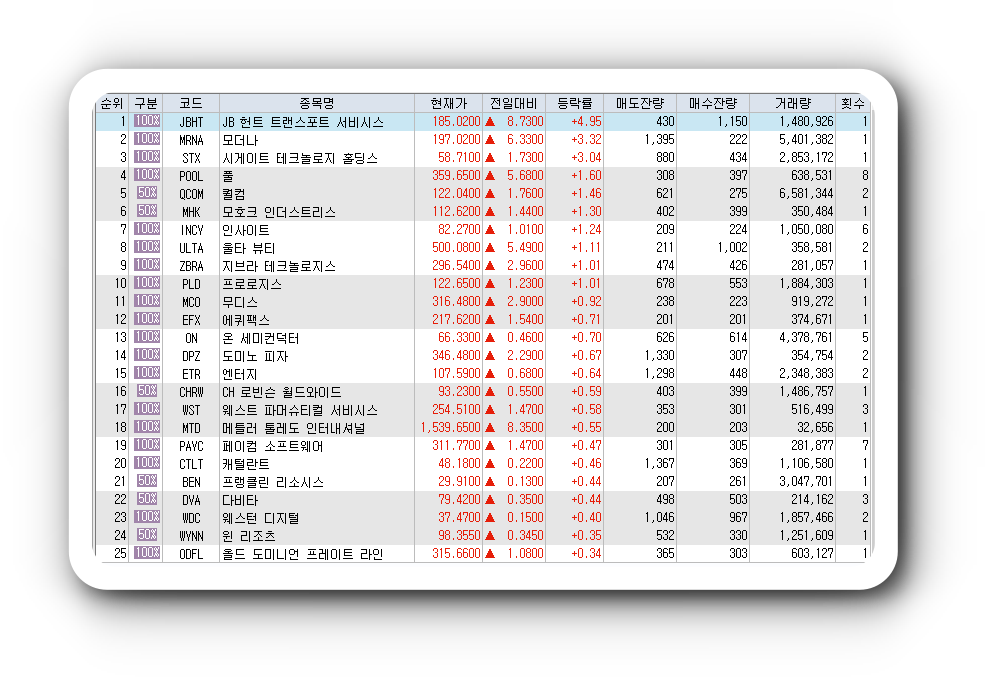
Task: Open stock name 다비타
Action: (x=240, y=501)
